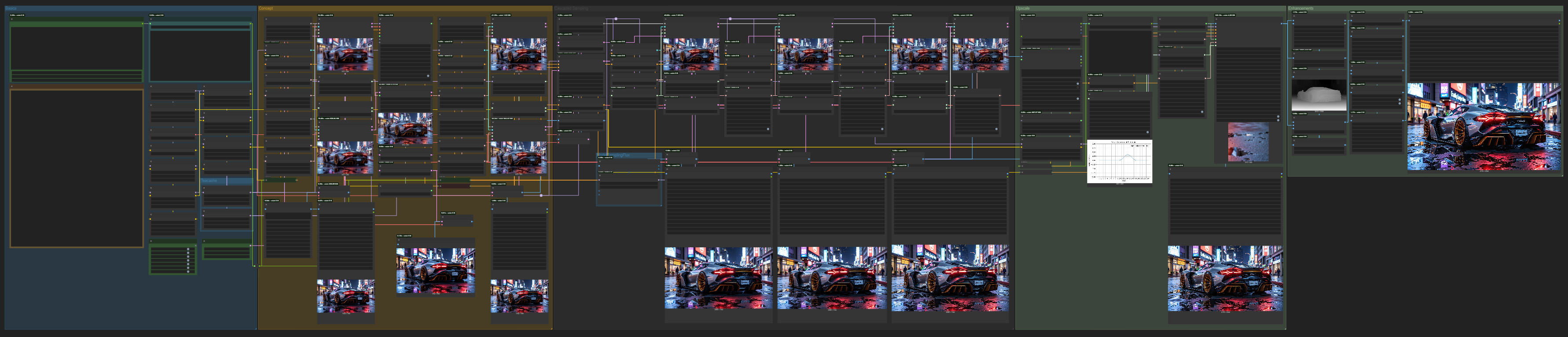The width and height of the screenshot is (1568, 337).
Task: Open third small car preview in the gray sampling group
Action: tap(920, 54)
